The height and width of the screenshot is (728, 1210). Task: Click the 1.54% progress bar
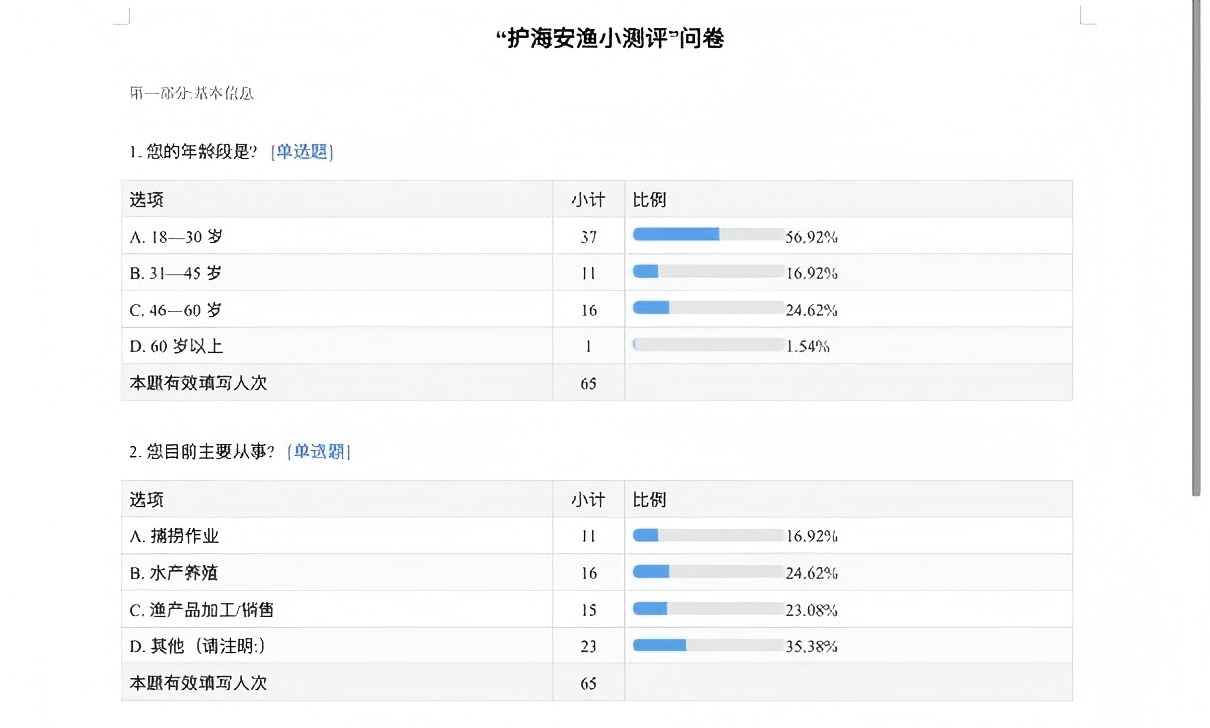point(708,345)
